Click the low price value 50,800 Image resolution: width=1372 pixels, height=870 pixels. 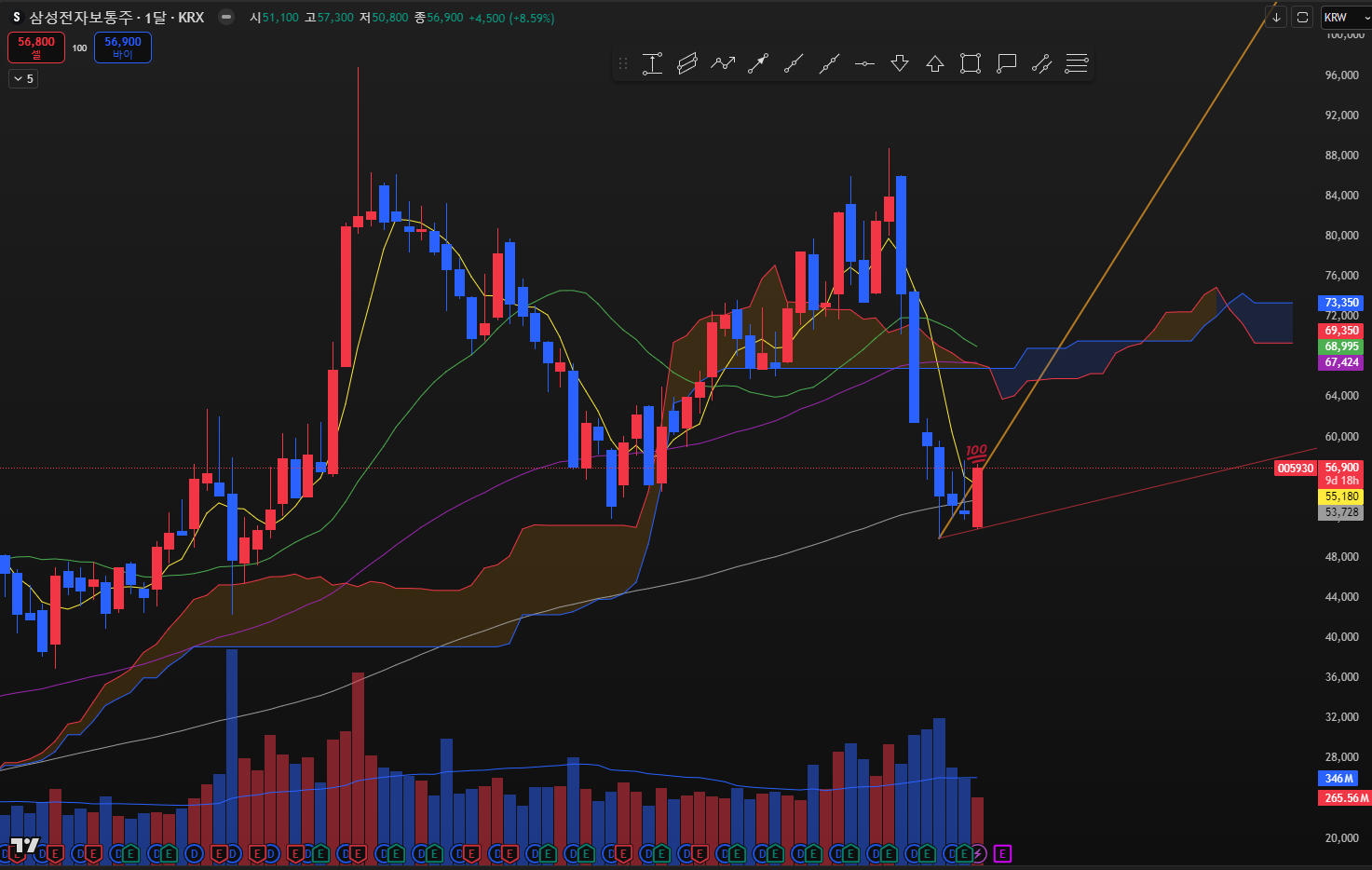389,18
